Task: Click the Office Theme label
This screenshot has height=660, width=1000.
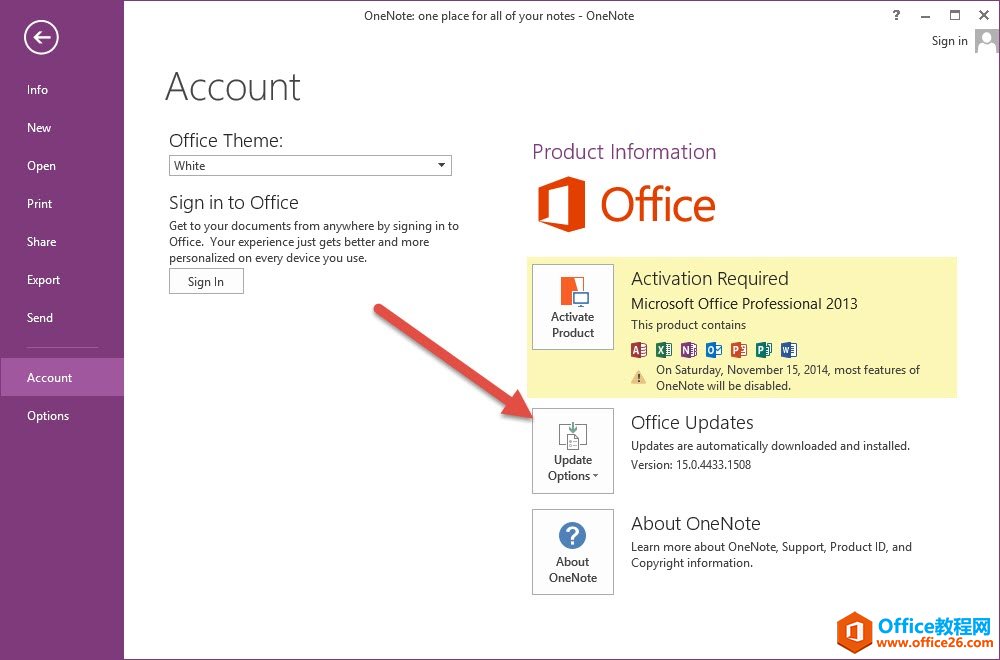Action: coord(226,140)
